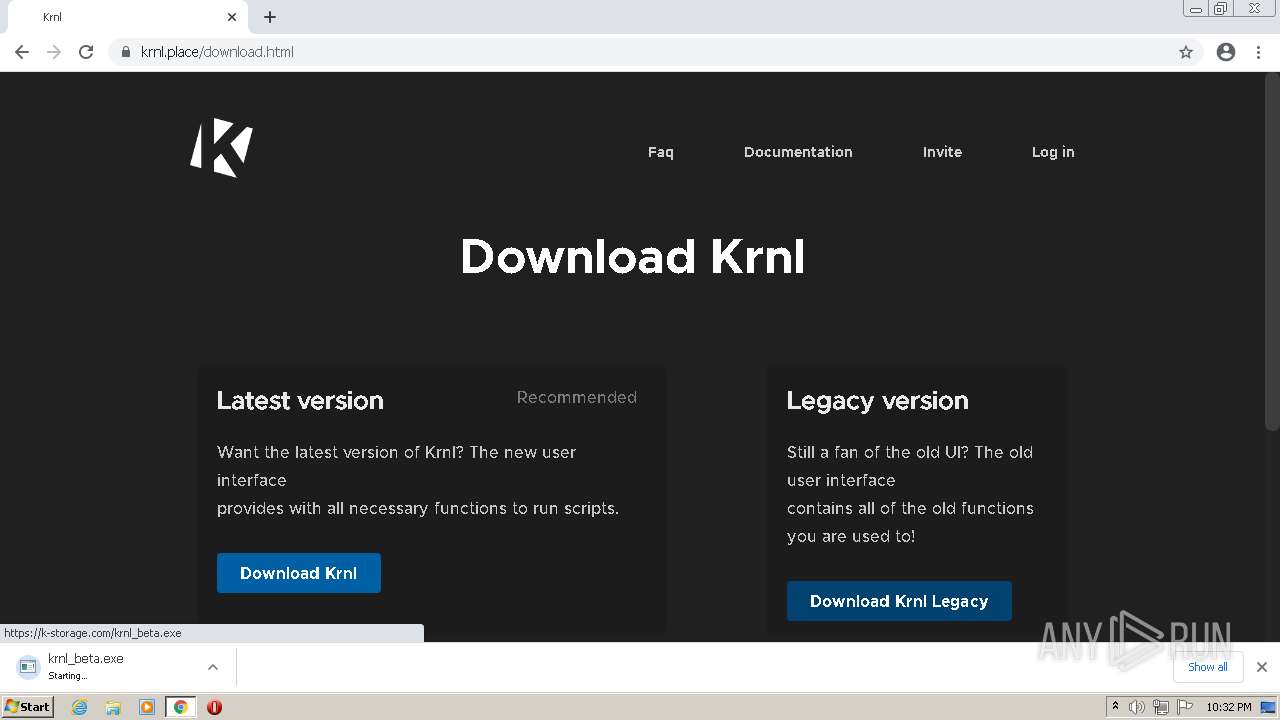Viewport: 1280px width, 720px height.
Task: Reload the page
Action: [86, 52]
